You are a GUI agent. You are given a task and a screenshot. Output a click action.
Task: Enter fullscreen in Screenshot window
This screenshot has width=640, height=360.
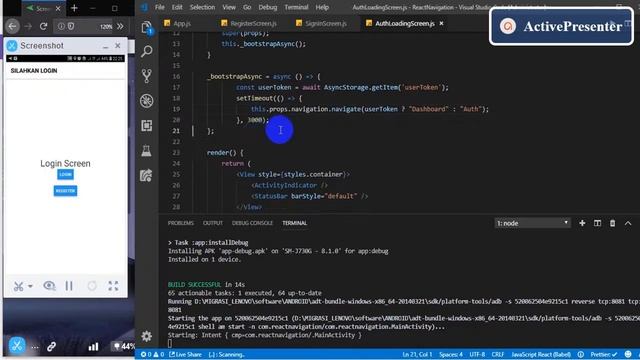(x=113, y=286)
